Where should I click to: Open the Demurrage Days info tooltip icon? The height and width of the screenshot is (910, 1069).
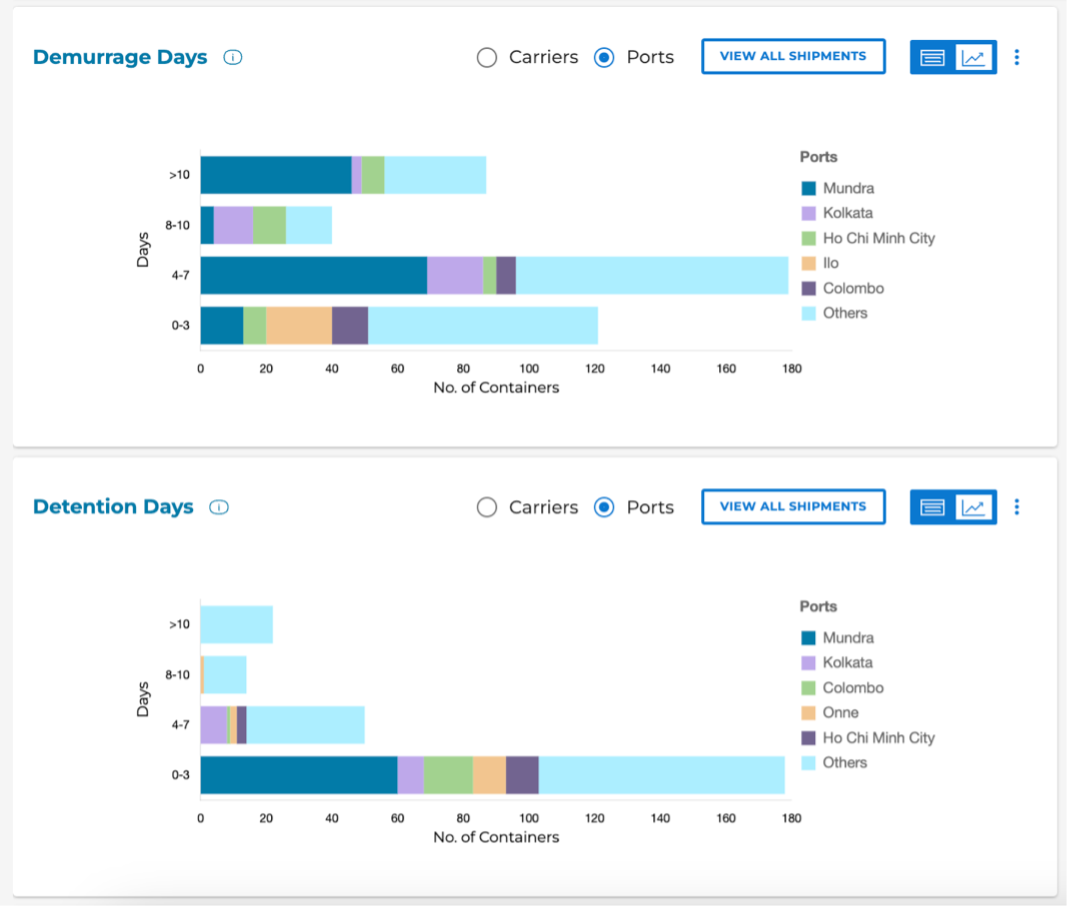tap(232, 57)
